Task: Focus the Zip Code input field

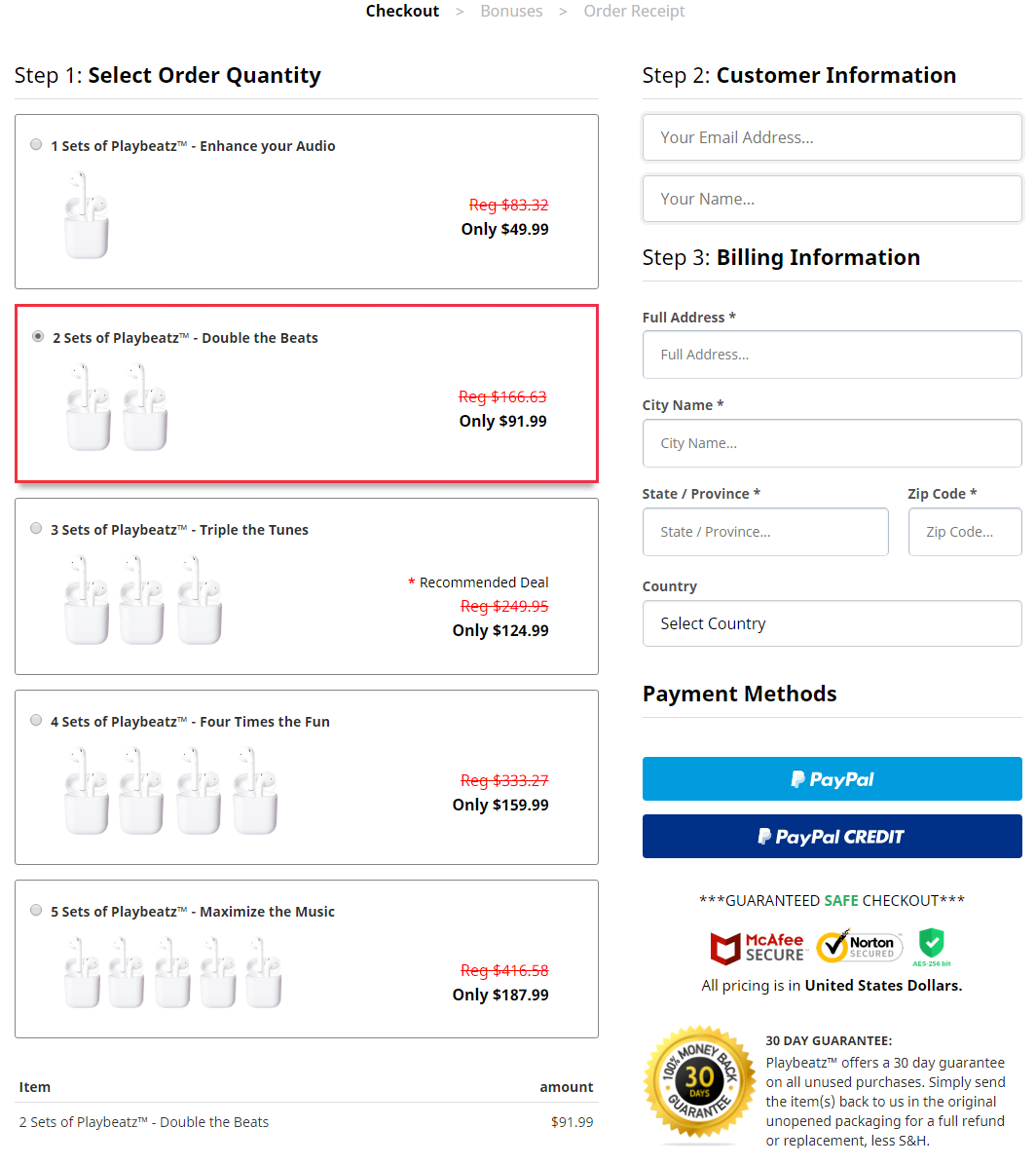Action: 964,532
